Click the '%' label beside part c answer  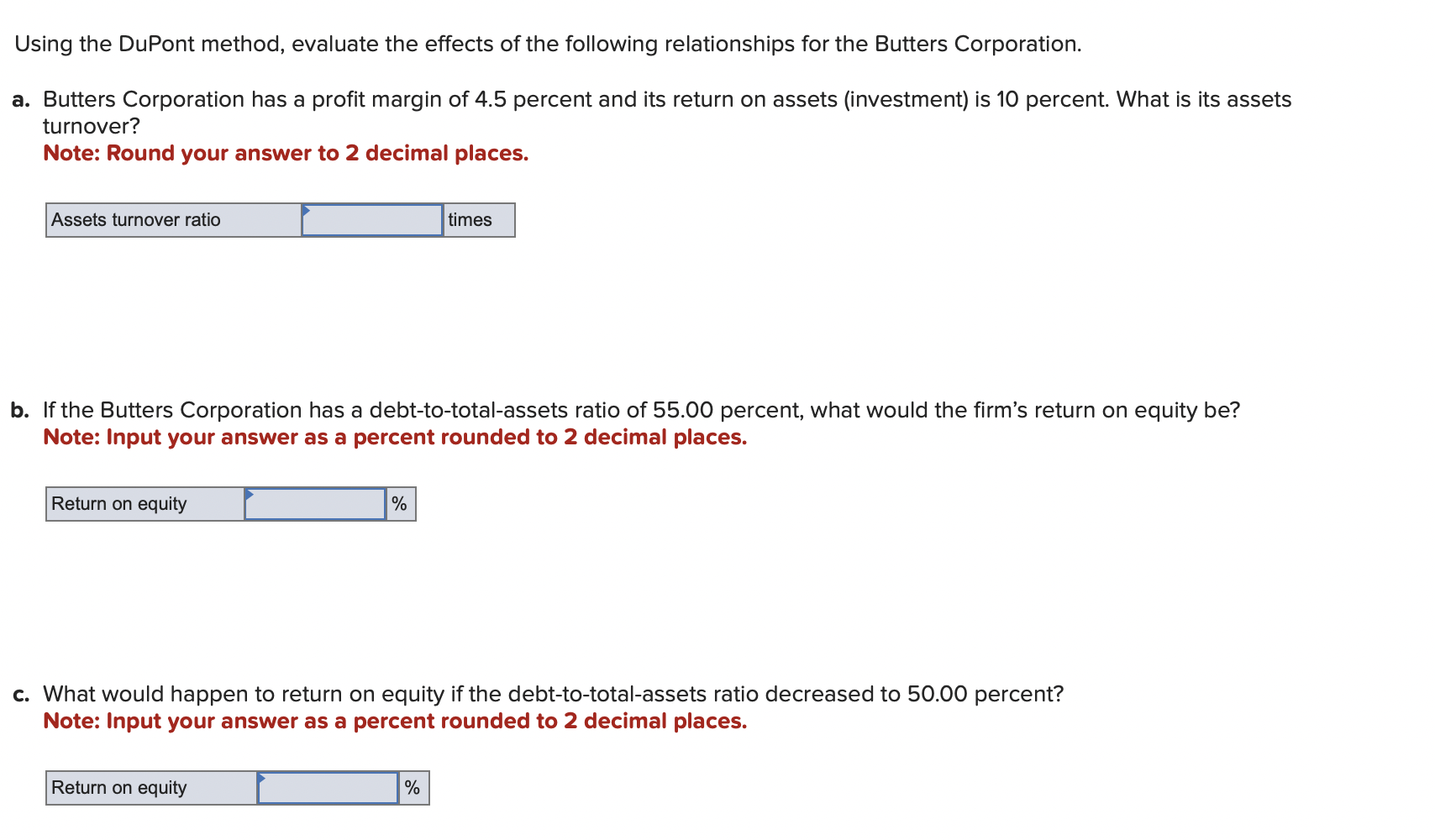click(412, 787)
